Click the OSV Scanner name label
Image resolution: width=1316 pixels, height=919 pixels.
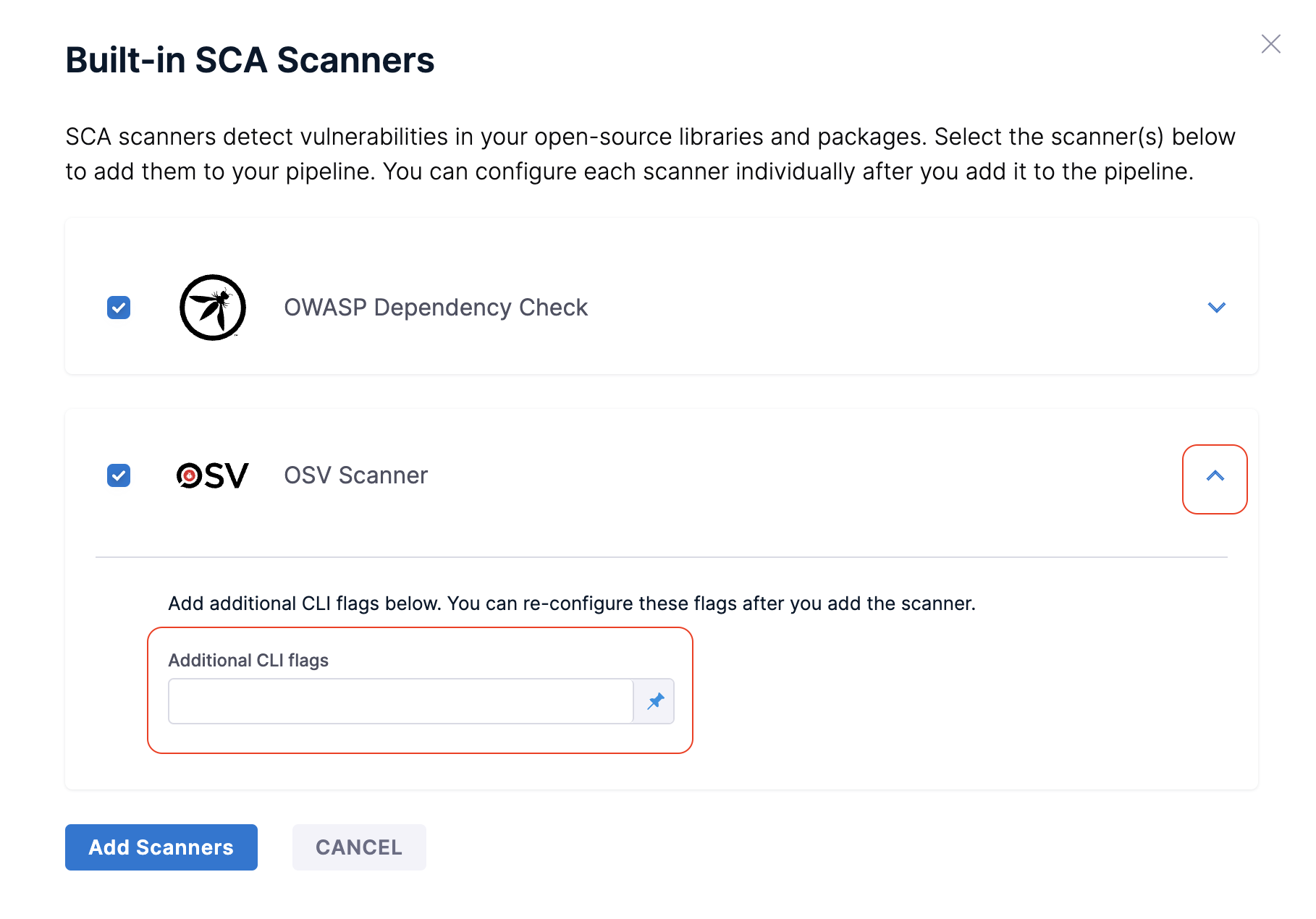(x=355, y=475)
